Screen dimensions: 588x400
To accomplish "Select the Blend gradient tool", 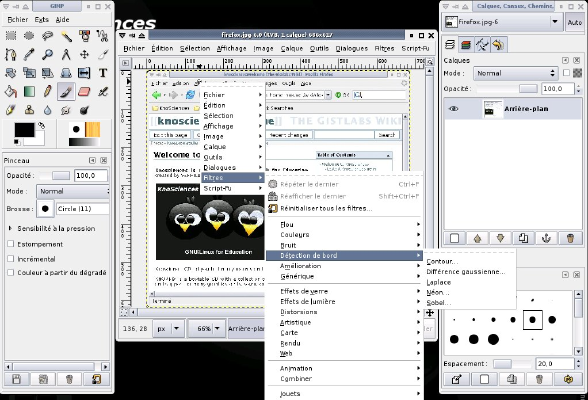I will (x=29, y=91).
